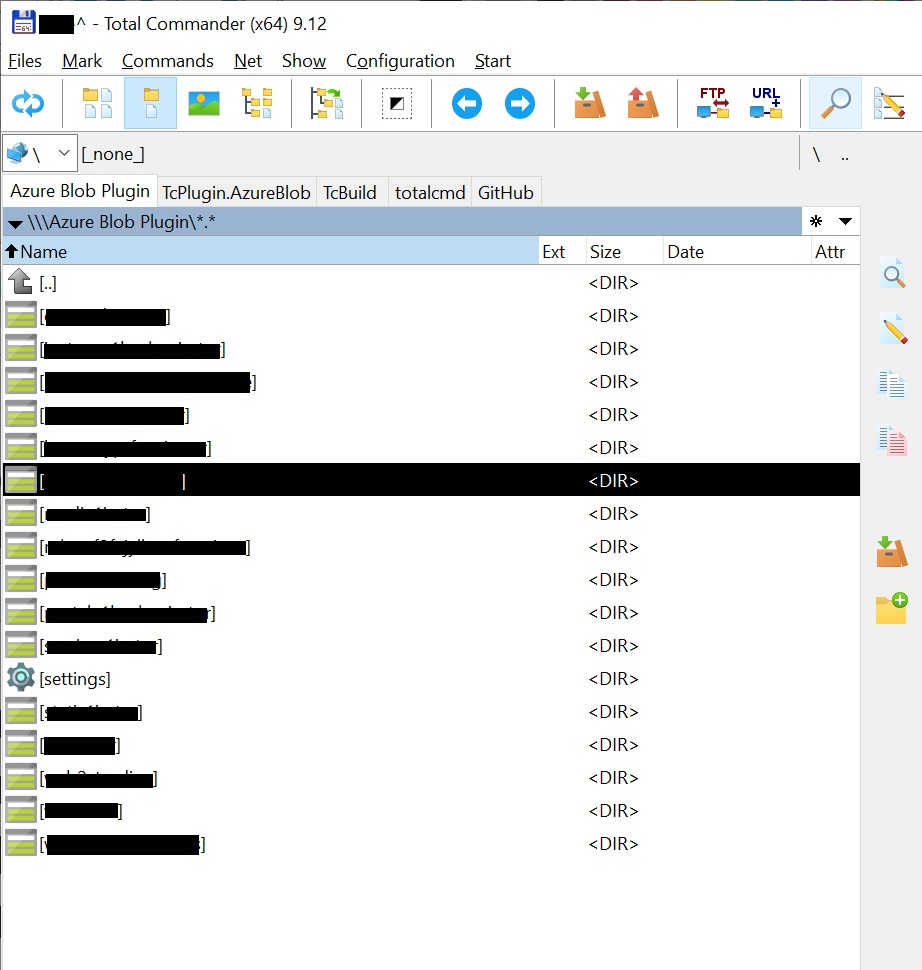Viewport: 922px width, 970px height.
Task: Open new URL connection toolbar icon
Action: point(765,103)
